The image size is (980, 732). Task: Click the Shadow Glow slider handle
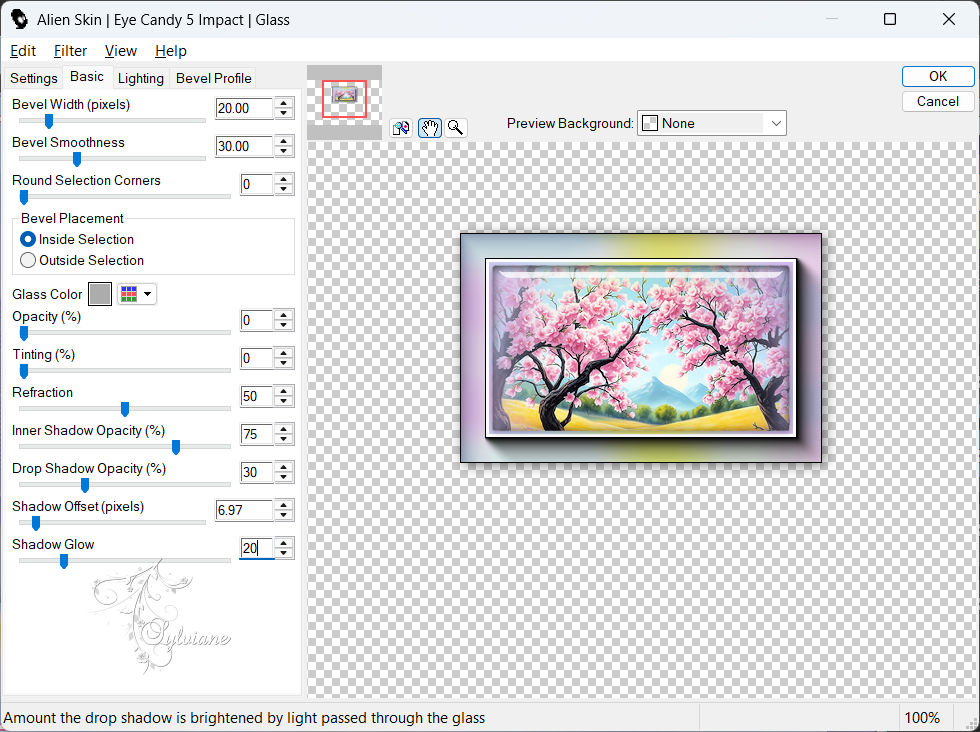click(64, 561)
